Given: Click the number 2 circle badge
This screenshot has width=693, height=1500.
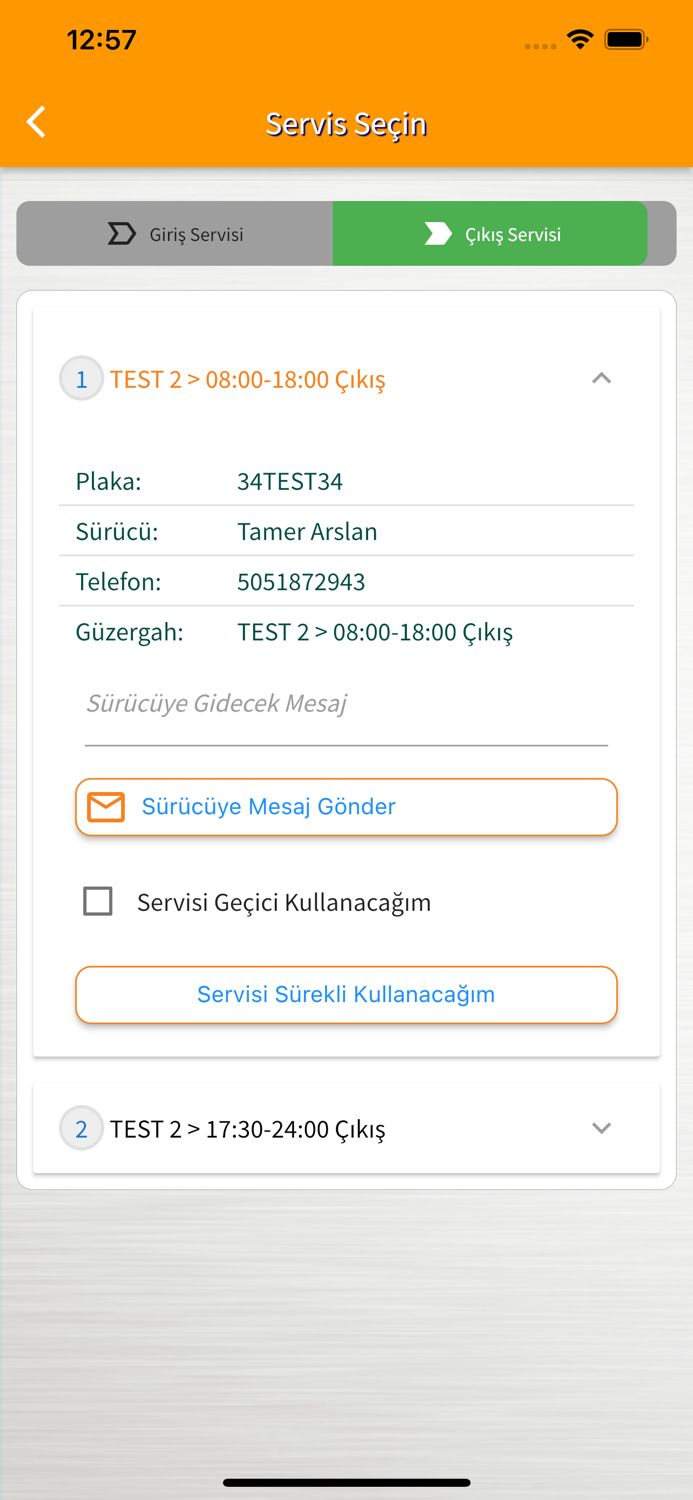Looking at the screenshot, I should 81,1128.
